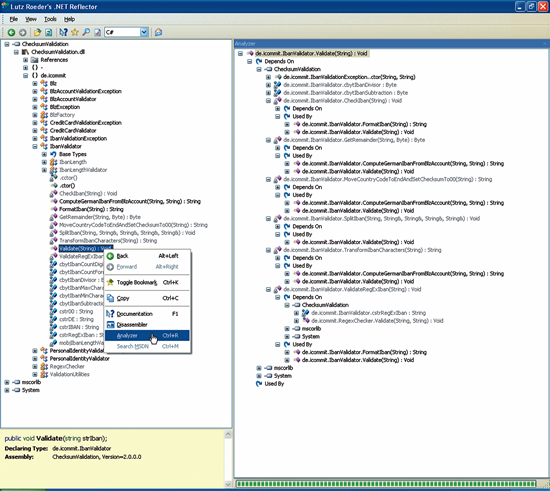Choose Disassembler from the context menu
This screenshot has height=491, width=550.
147,325
